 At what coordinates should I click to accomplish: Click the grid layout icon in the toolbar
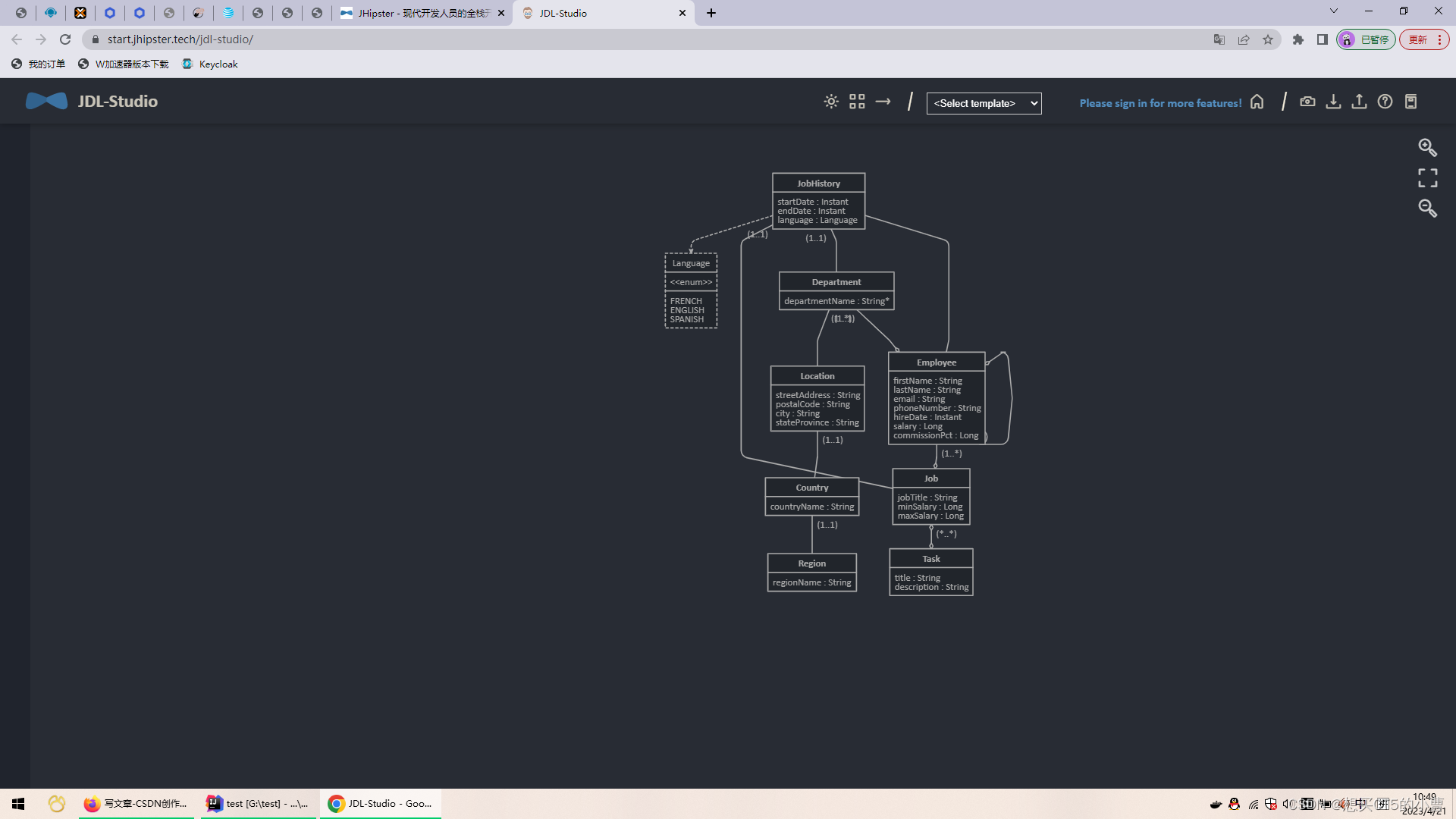click(857, 102)
